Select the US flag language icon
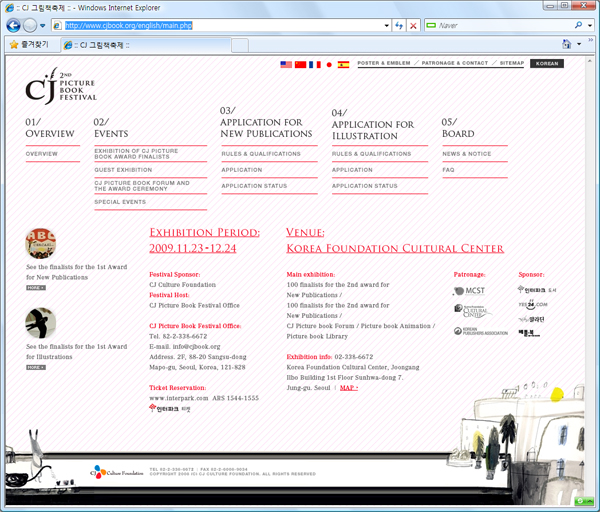The width and height of the screenshot is (600, 512). pyautogui.click(x=286, y=64)
